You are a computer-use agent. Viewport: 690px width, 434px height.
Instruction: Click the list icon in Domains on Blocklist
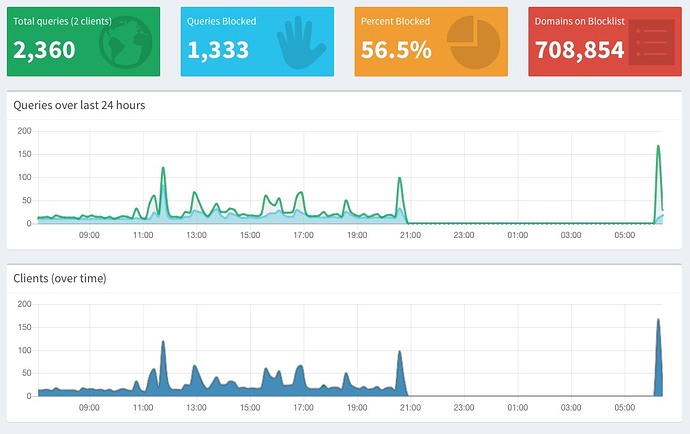click(650, 42)
